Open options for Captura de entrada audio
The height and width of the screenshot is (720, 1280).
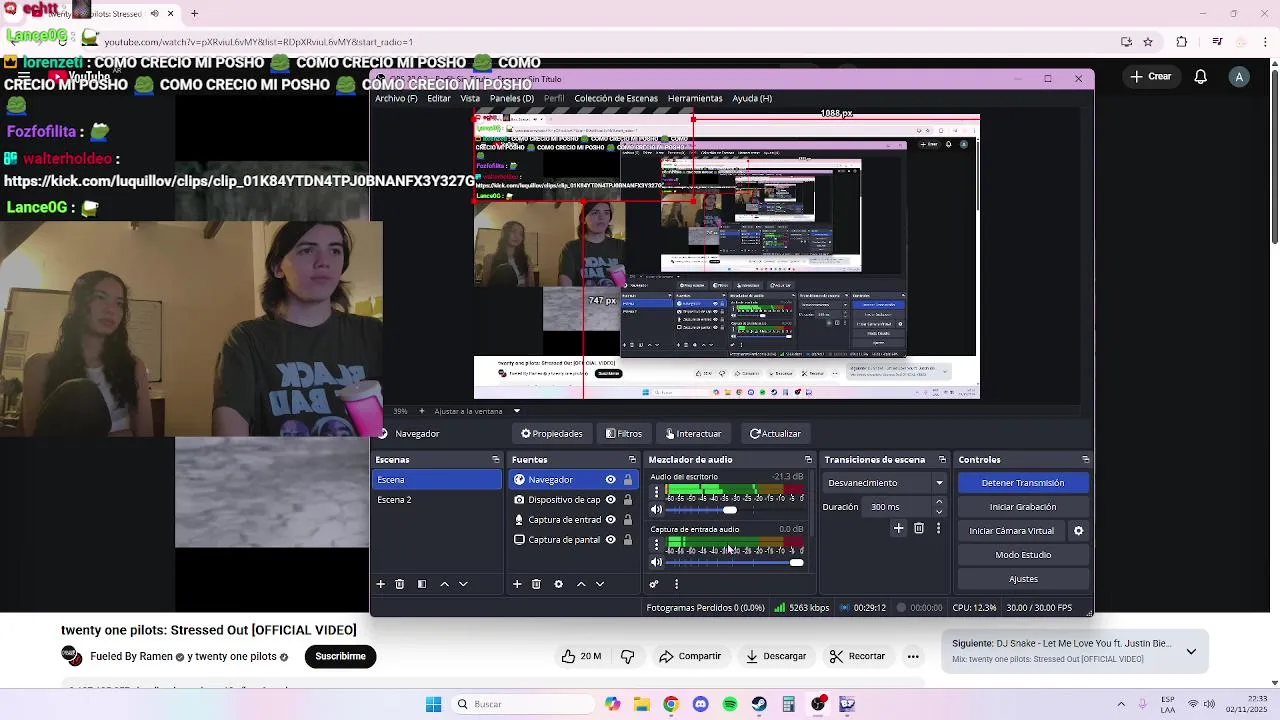656,545
